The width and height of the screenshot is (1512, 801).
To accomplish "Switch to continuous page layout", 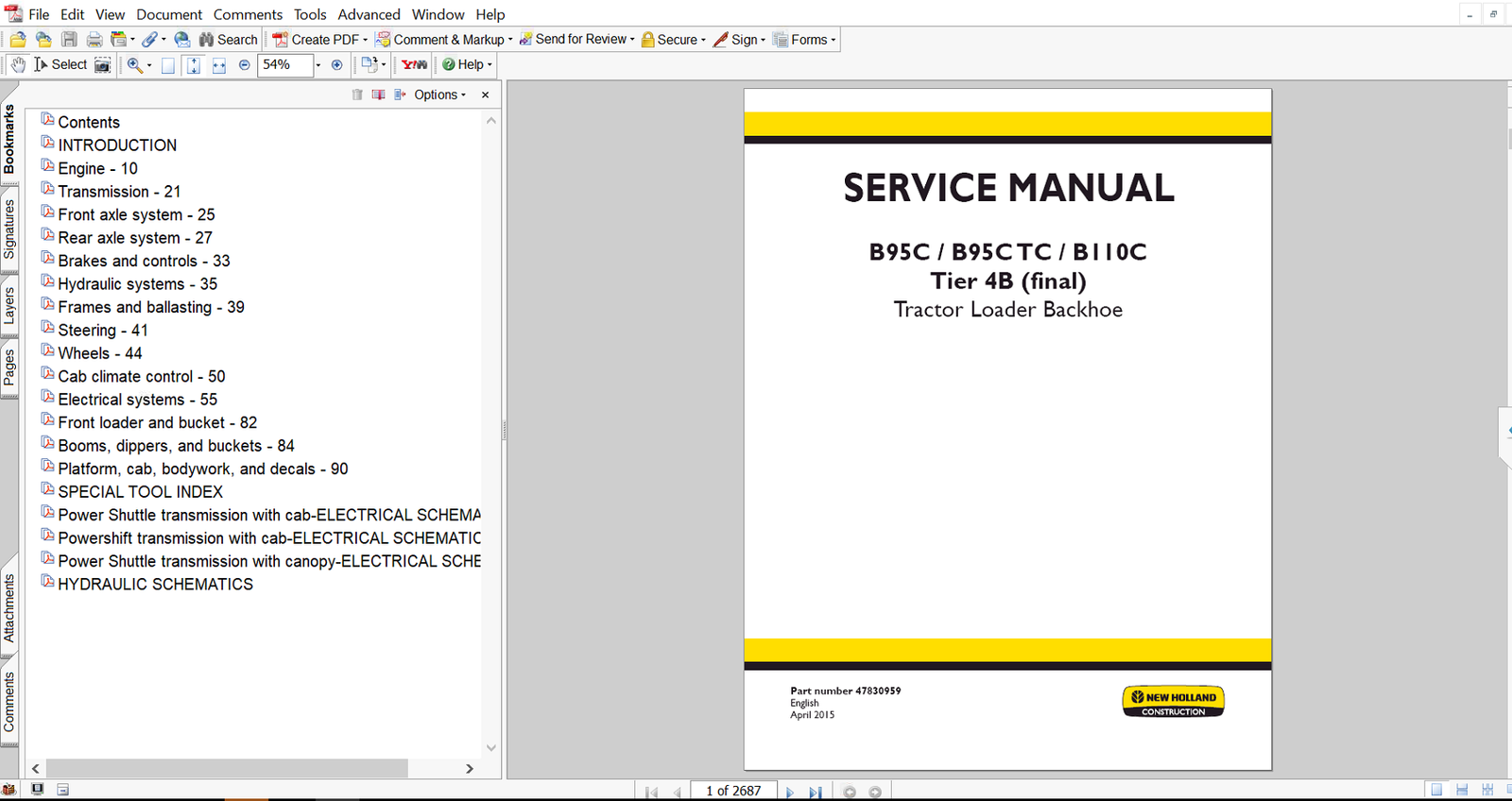I will (x=1462, y=790).
